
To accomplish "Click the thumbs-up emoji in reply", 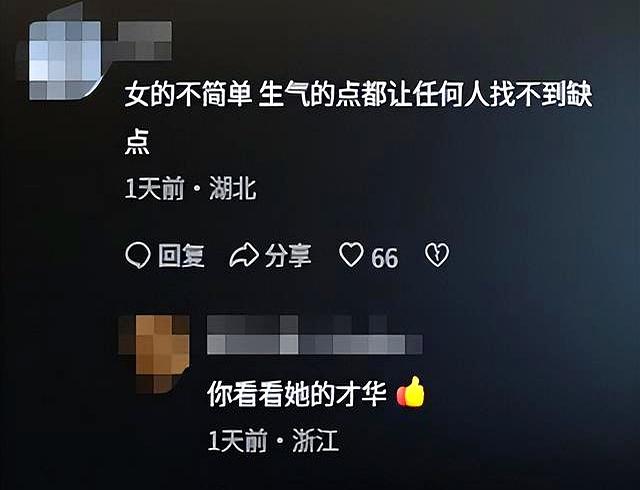I will coord(411,392).
